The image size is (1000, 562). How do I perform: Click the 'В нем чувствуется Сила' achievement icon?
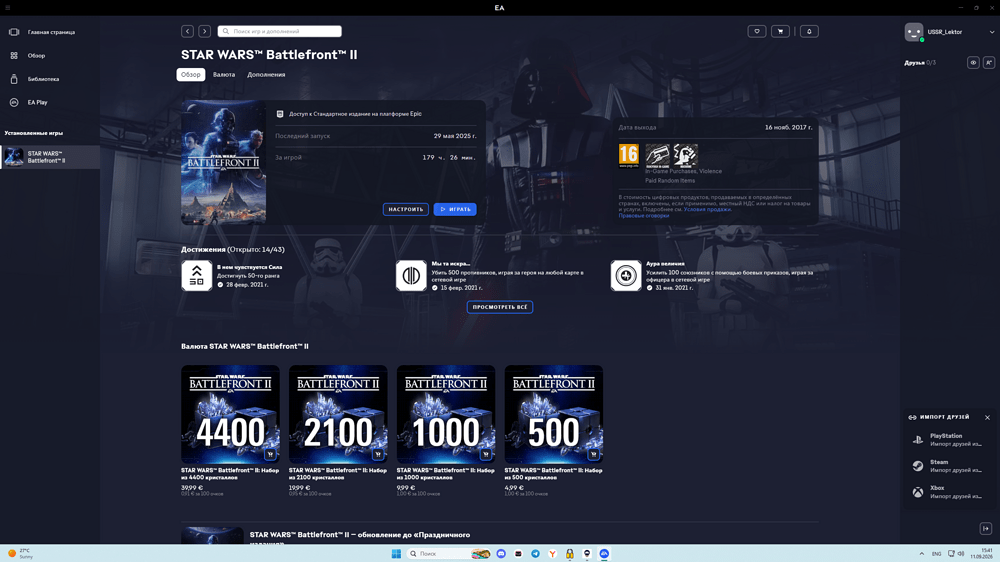tap(196, 276)
